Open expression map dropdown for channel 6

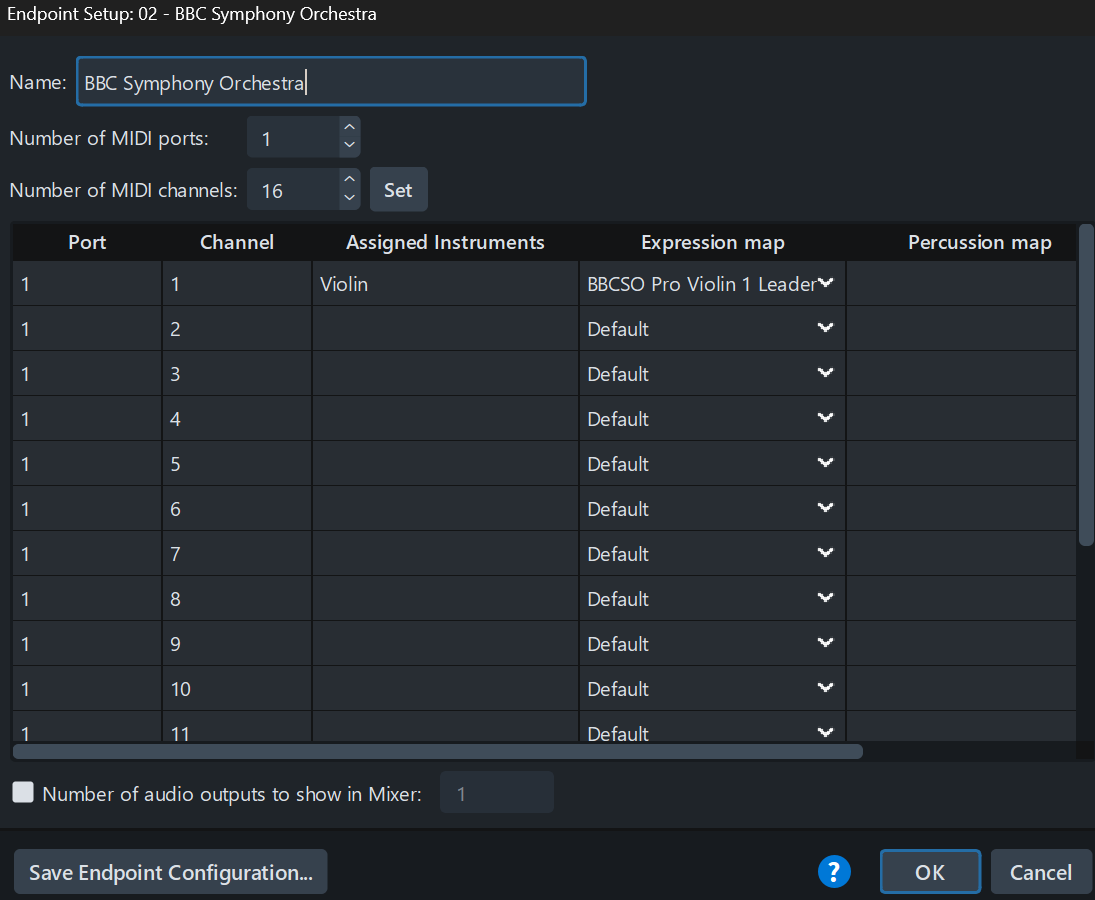[x=825, y=508]
